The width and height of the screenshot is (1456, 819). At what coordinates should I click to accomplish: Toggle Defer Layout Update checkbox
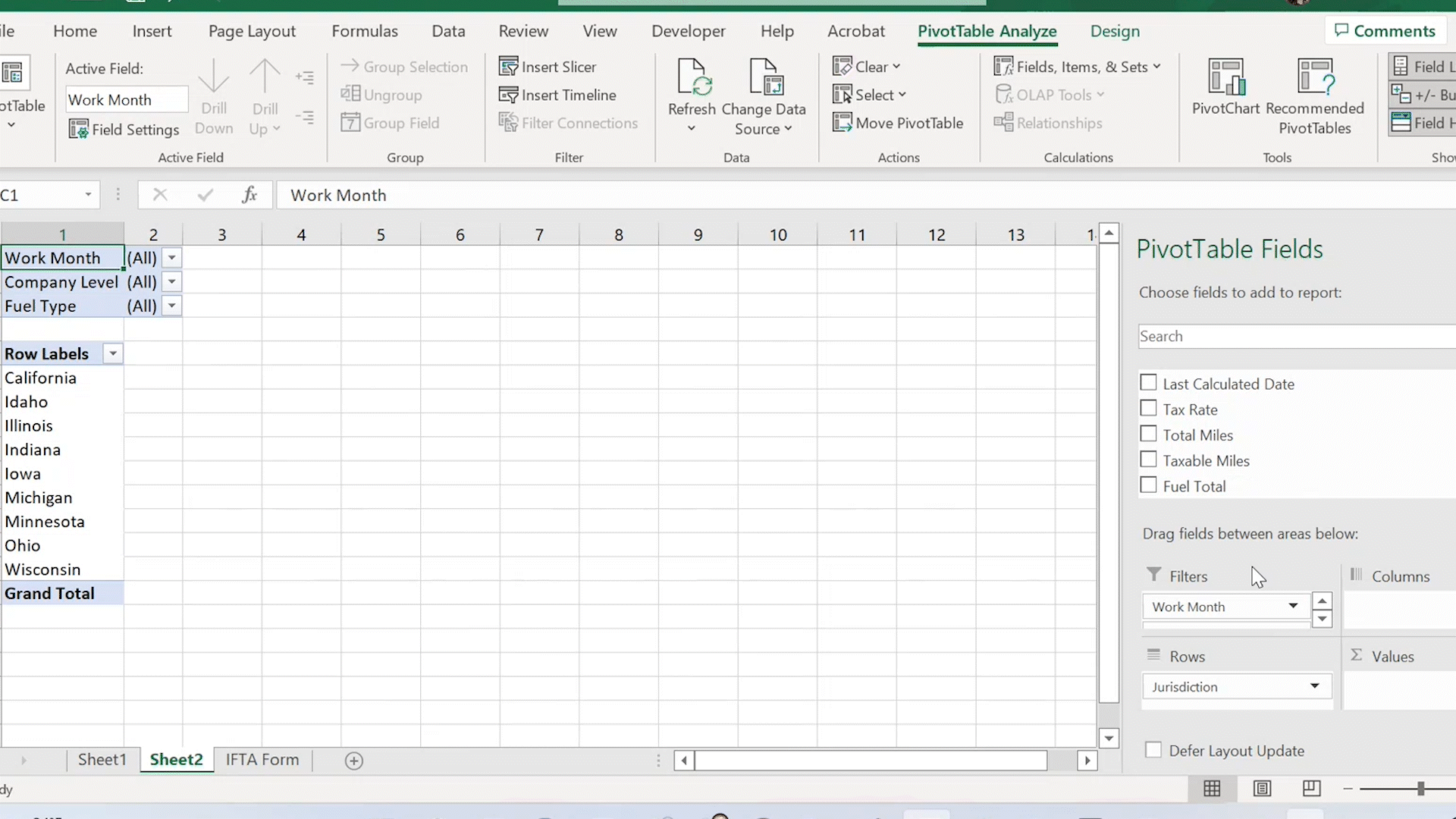(x=1153, y=750)
